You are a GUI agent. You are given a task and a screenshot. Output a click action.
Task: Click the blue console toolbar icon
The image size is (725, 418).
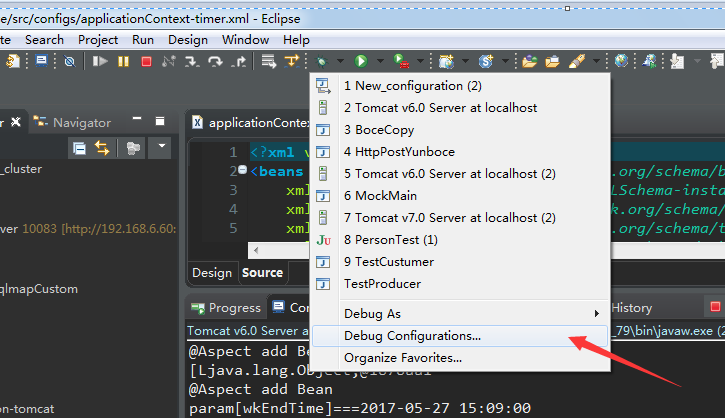click(x=42, y=61)
